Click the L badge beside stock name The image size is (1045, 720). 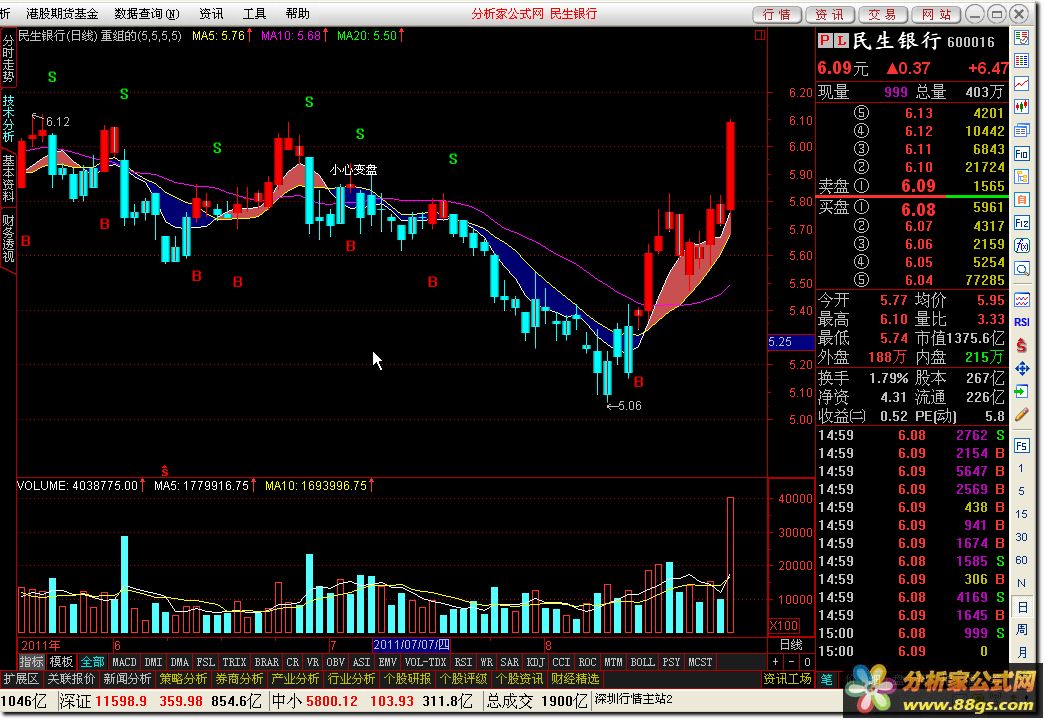coord(841,41)
